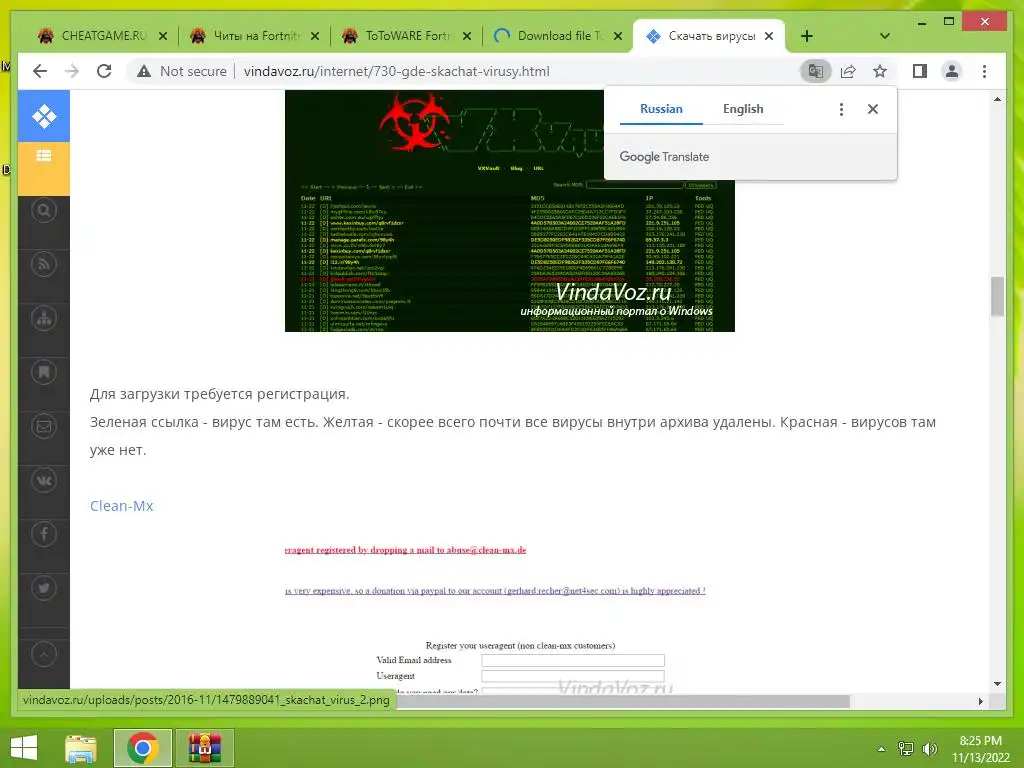The height and width of the screenshot is (768, 1024).
Task: Click the Not secure warning icon
Action: 144,71
